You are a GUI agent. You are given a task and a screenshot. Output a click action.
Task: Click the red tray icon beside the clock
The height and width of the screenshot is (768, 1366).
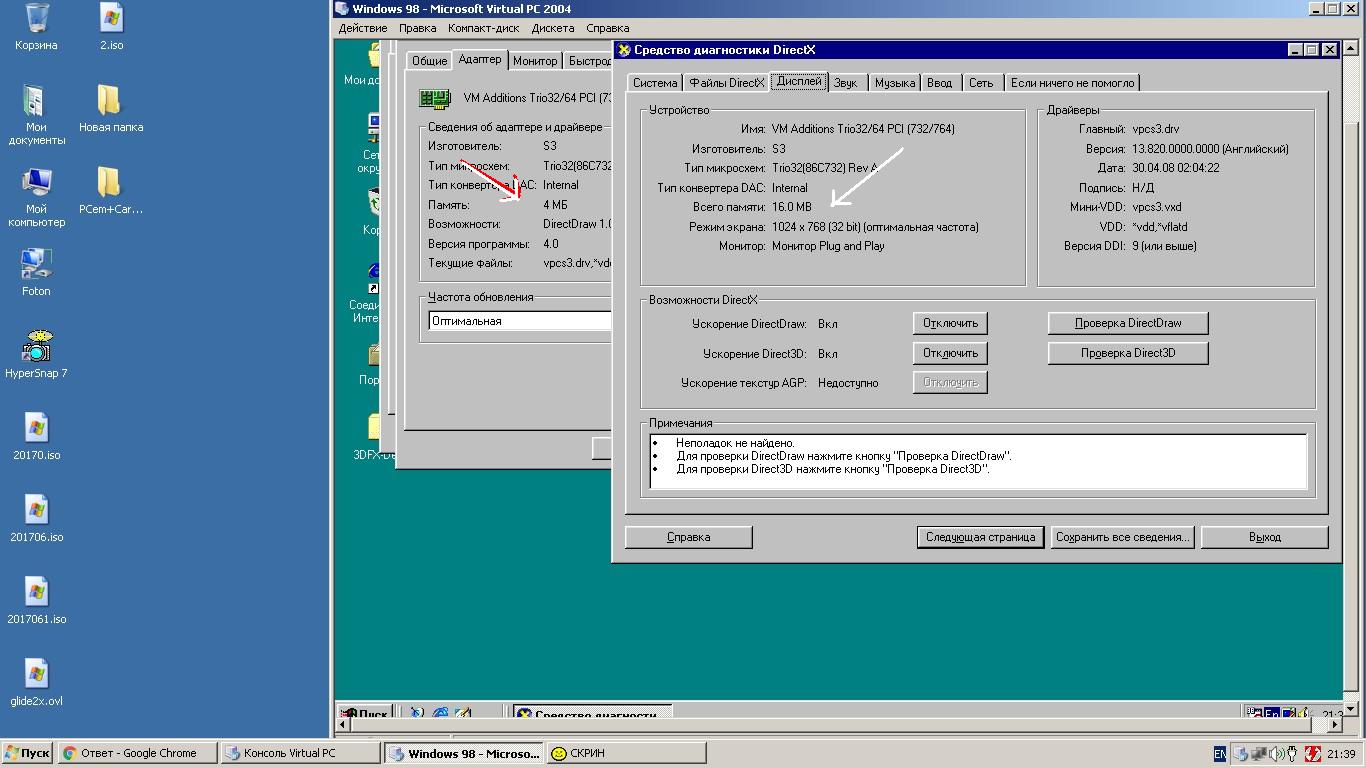1312,754
